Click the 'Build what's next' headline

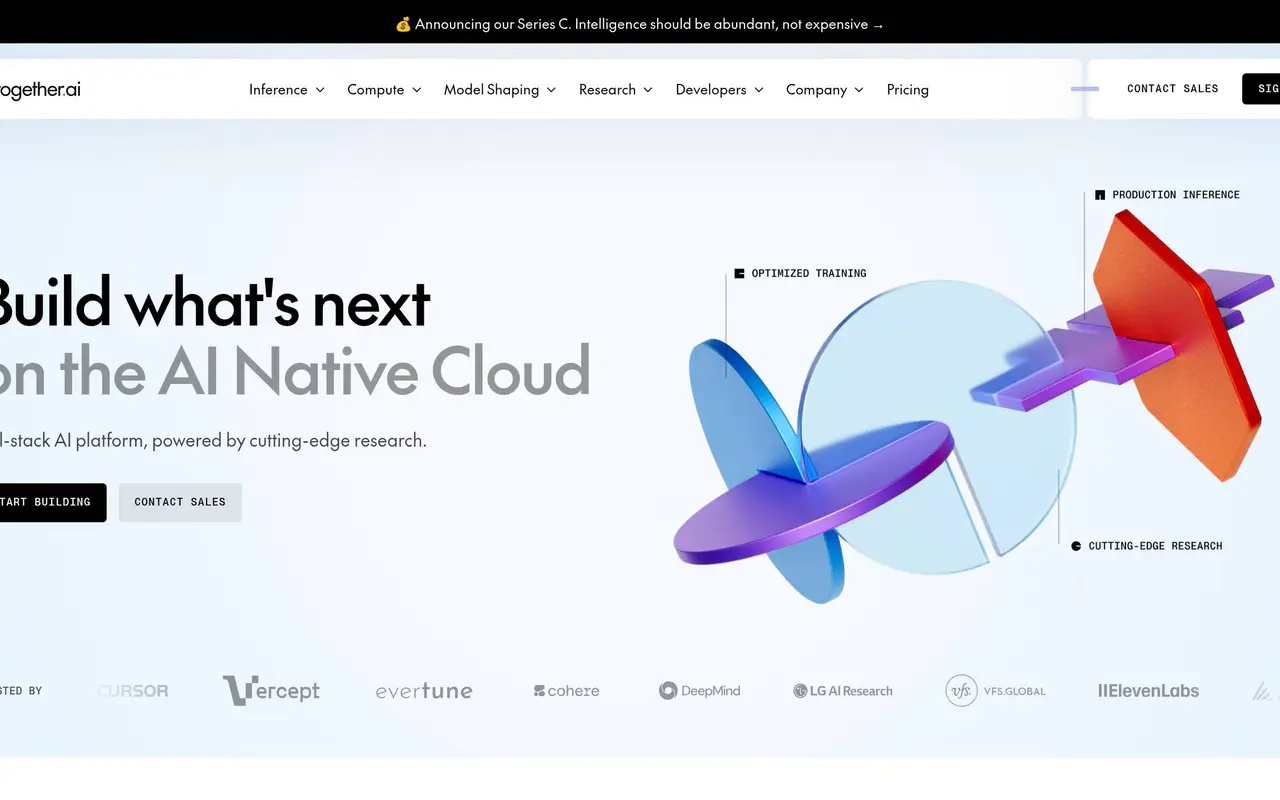215,304
